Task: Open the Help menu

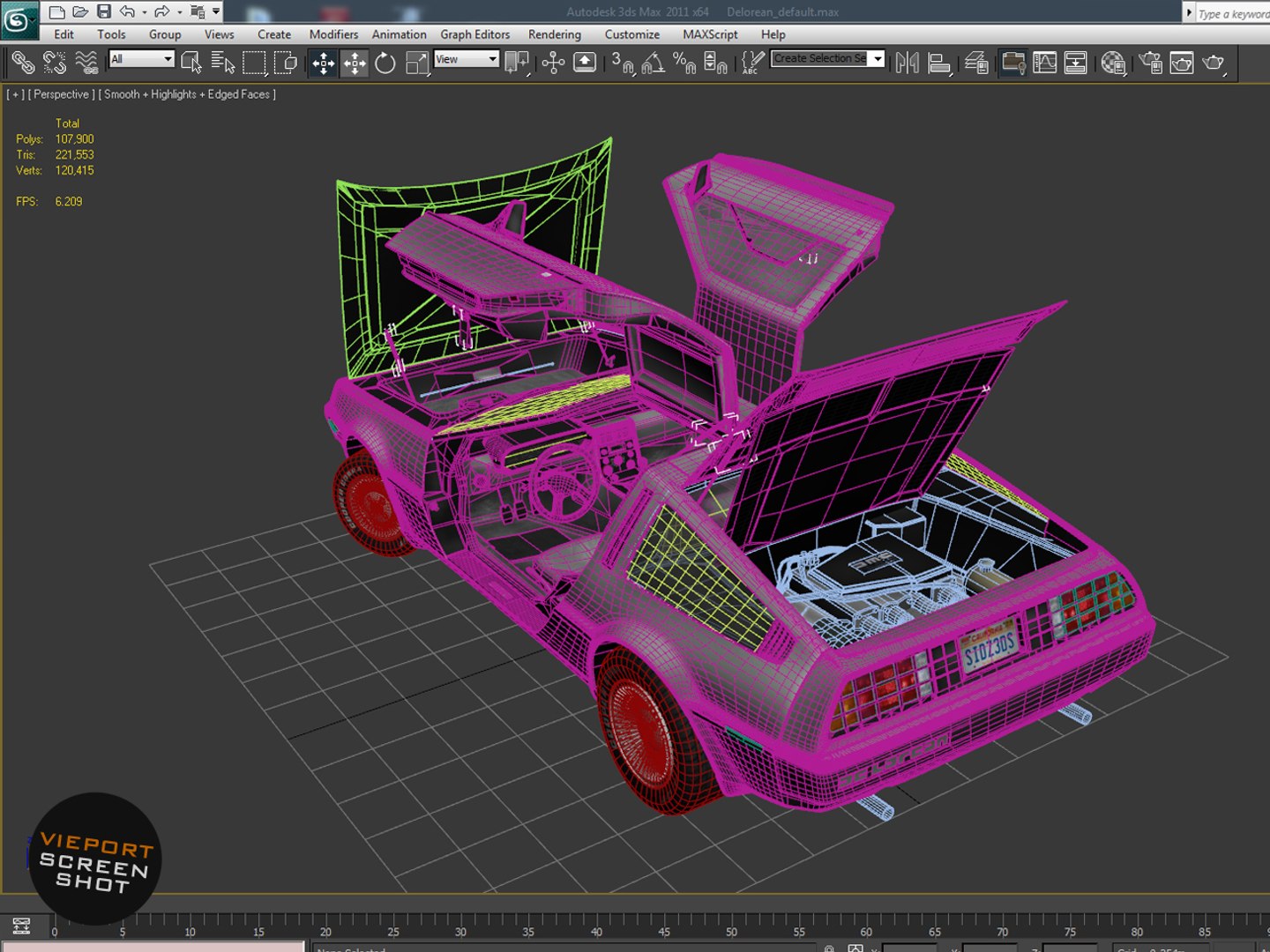Action: [773, 34]
